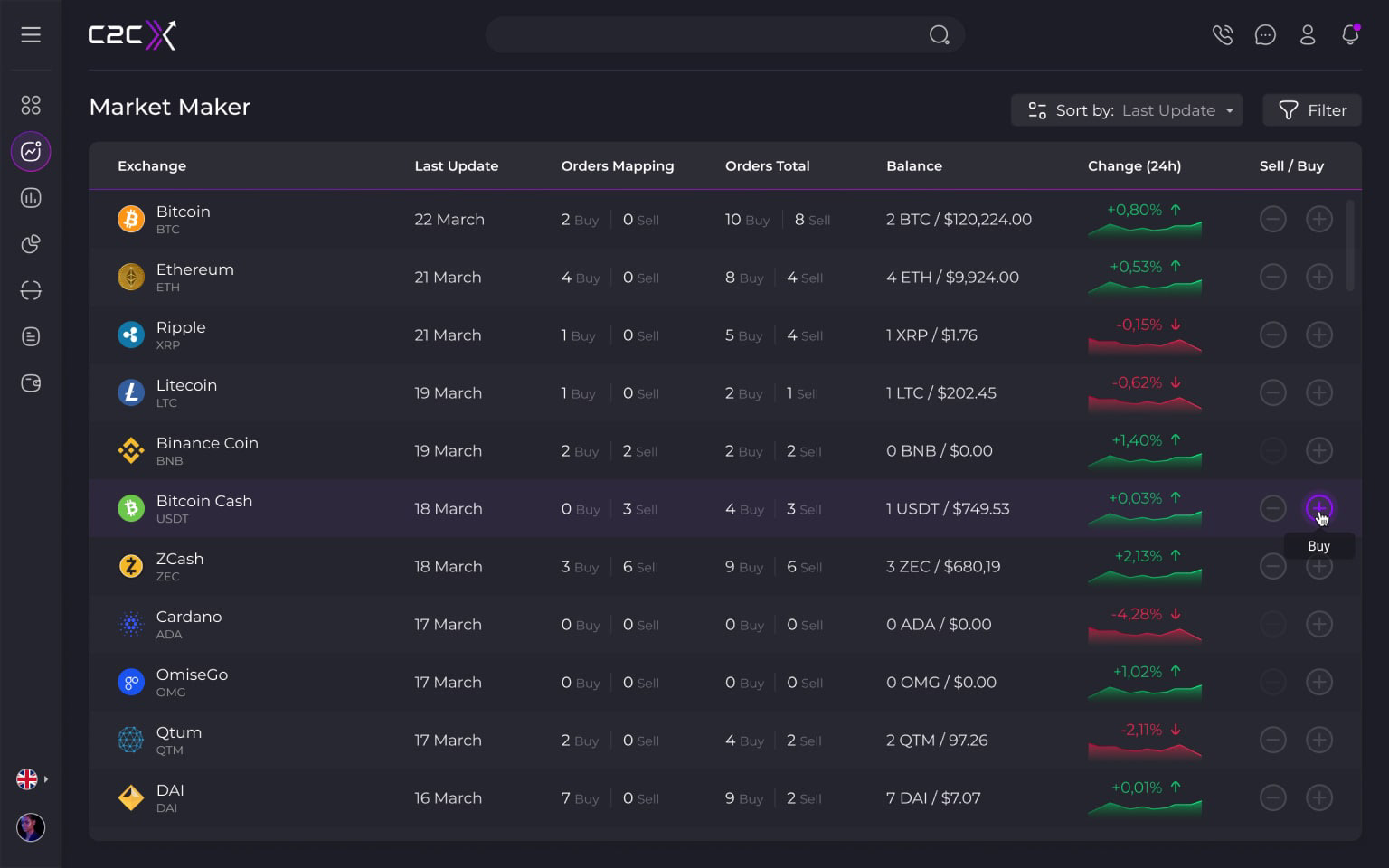This screenshot has width=1389, height=868.
Task: Open the wallet icon in sidebar
Action: tap(31, 383)
